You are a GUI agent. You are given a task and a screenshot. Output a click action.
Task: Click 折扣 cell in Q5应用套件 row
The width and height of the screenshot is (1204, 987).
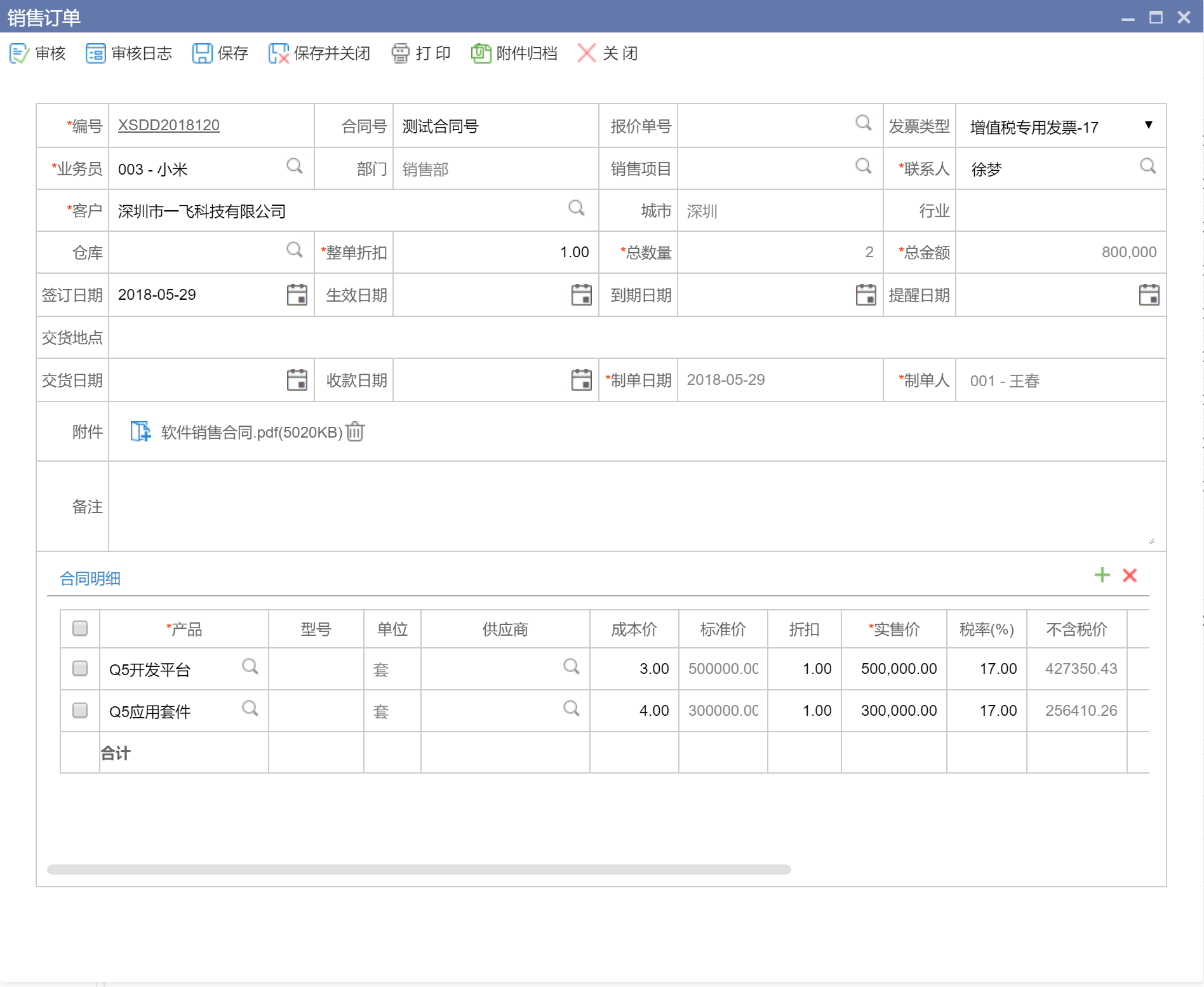tap(805, 711)
